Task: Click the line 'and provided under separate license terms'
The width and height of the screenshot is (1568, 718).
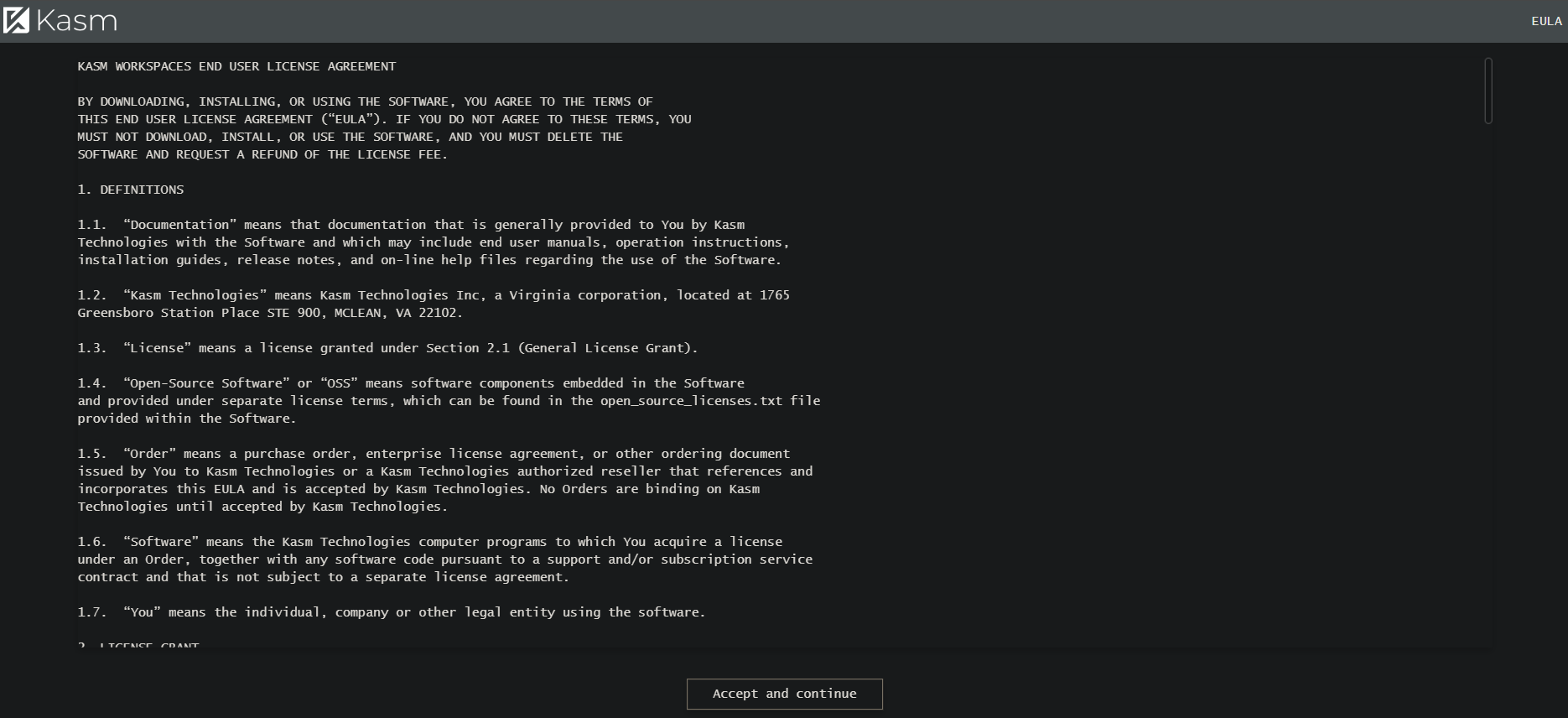Action: pyautogui.click(x=449, y=401)
